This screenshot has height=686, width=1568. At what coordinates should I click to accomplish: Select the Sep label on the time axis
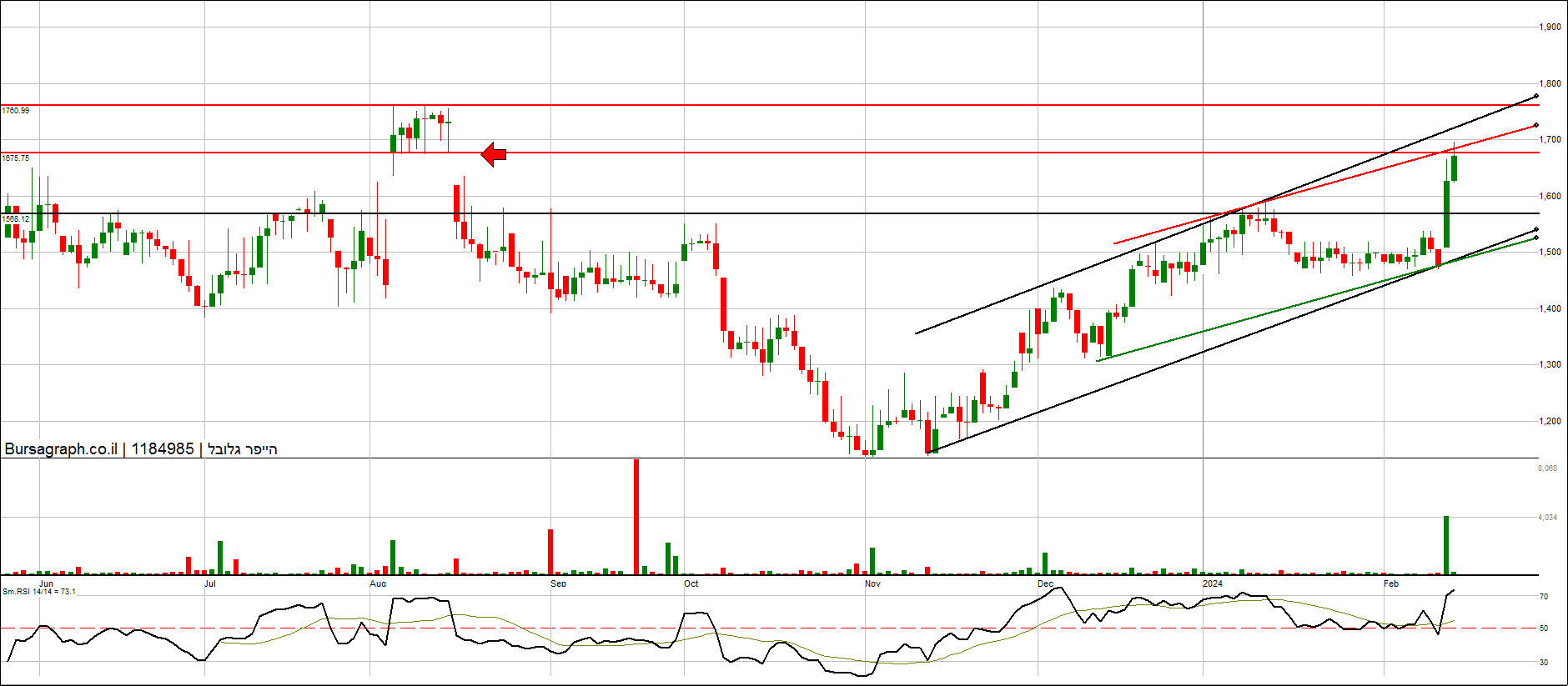tap(559, 583)
